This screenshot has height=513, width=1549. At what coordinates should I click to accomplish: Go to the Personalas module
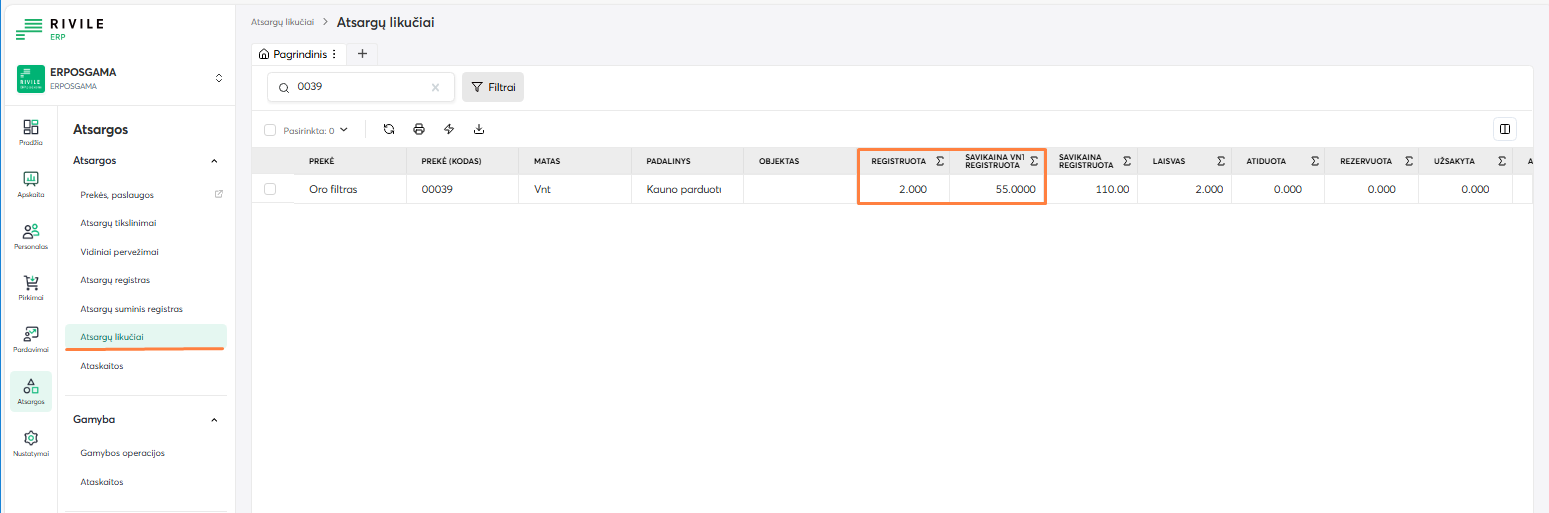click(31, 236)
